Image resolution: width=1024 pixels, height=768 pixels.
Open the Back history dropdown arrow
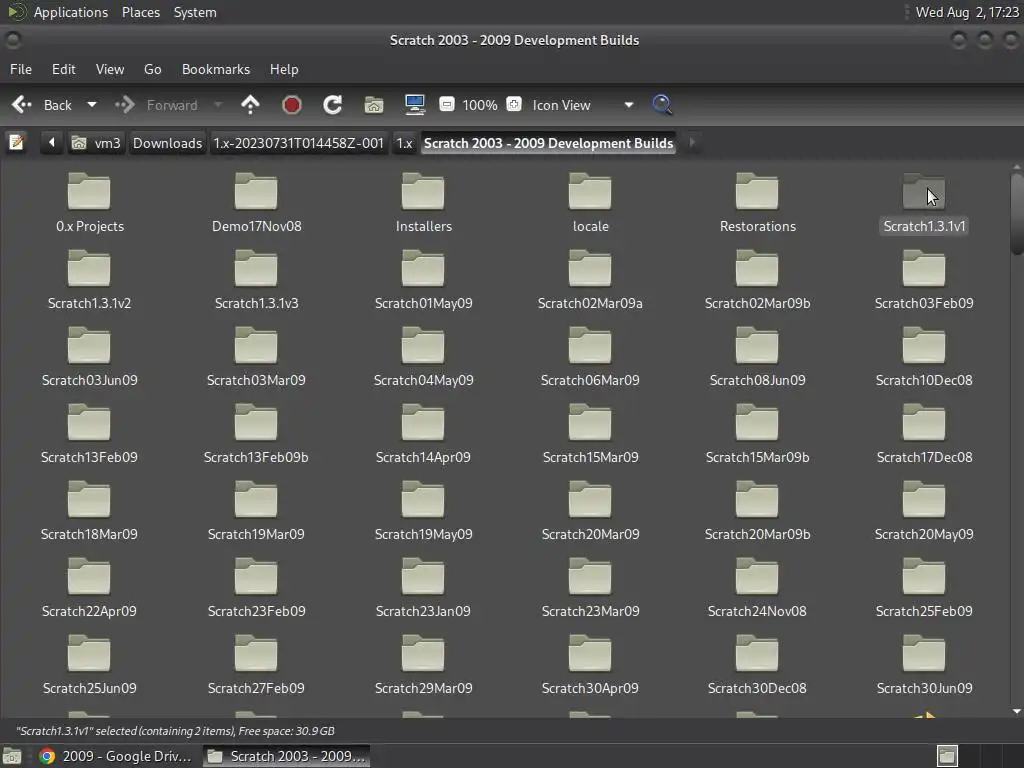(92, 104)
